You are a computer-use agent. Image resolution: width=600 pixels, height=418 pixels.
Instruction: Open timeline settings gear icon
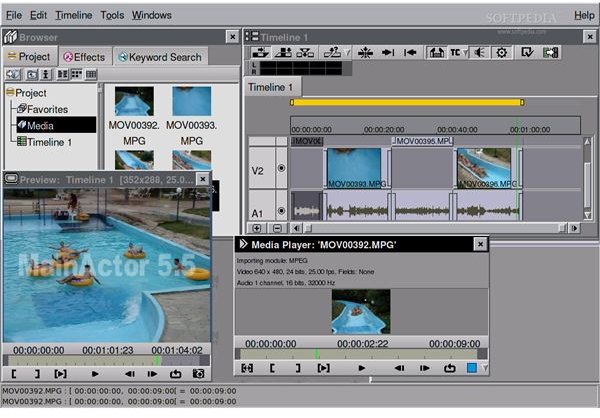click(x=501, y=52)
